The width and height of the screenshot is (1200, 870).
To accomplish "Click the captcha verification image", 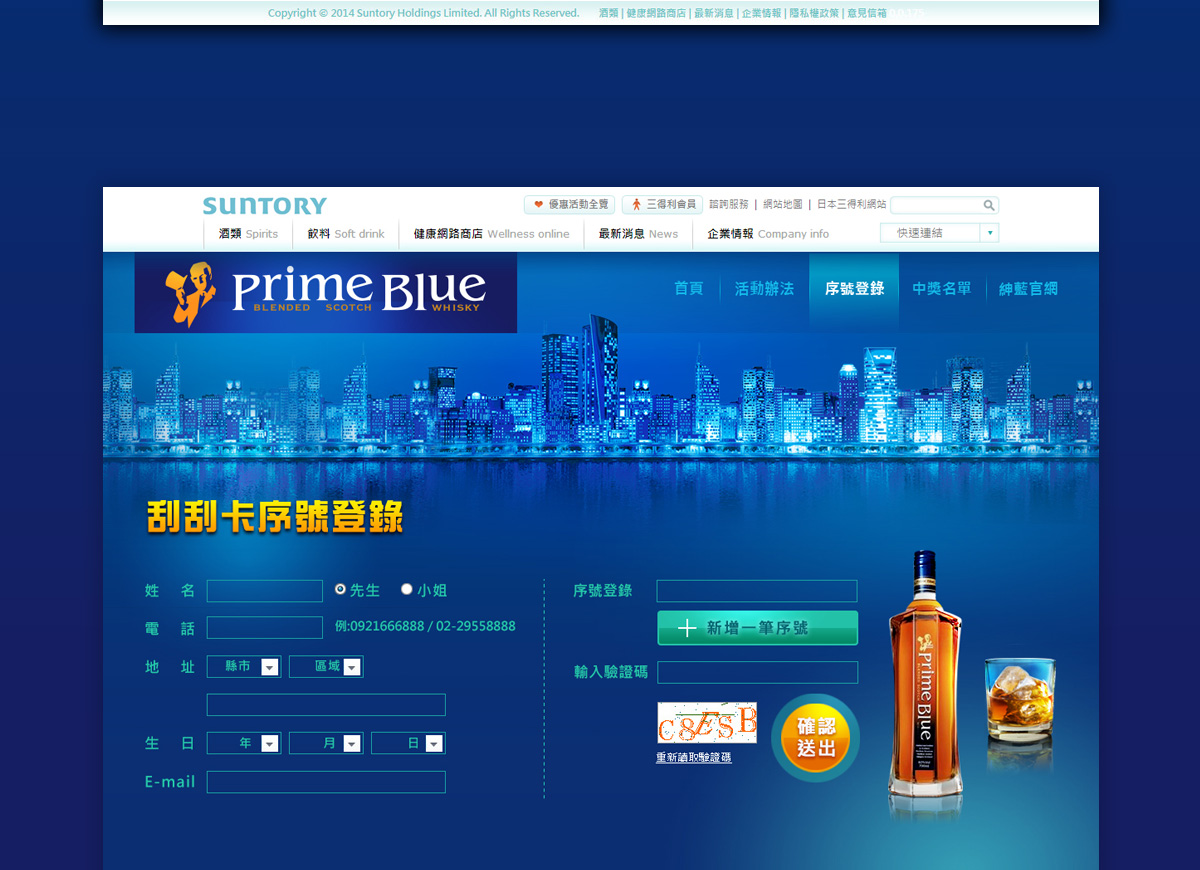I will click(x=707, y=722).
